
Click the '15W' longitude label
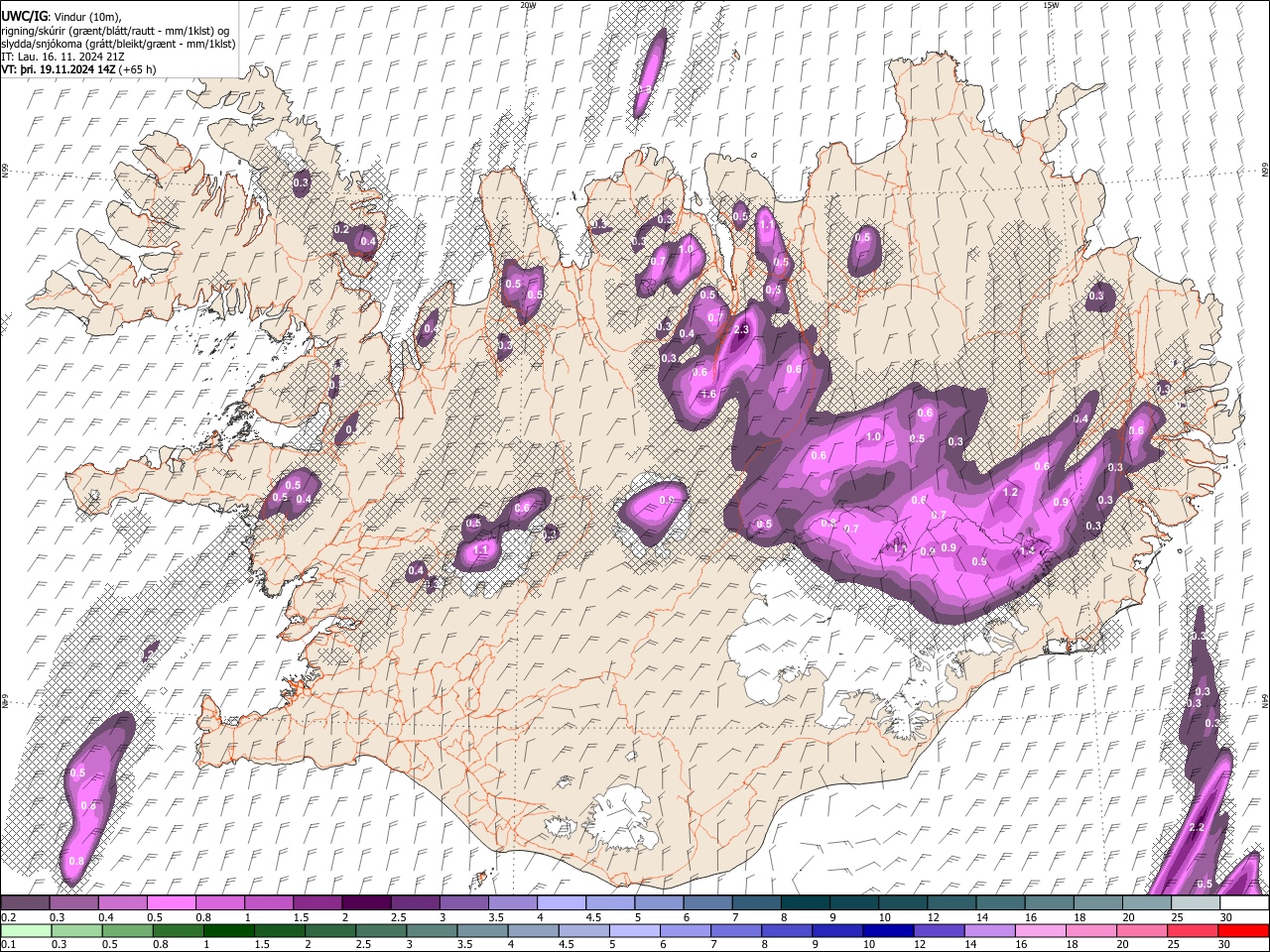[1050, 5]
